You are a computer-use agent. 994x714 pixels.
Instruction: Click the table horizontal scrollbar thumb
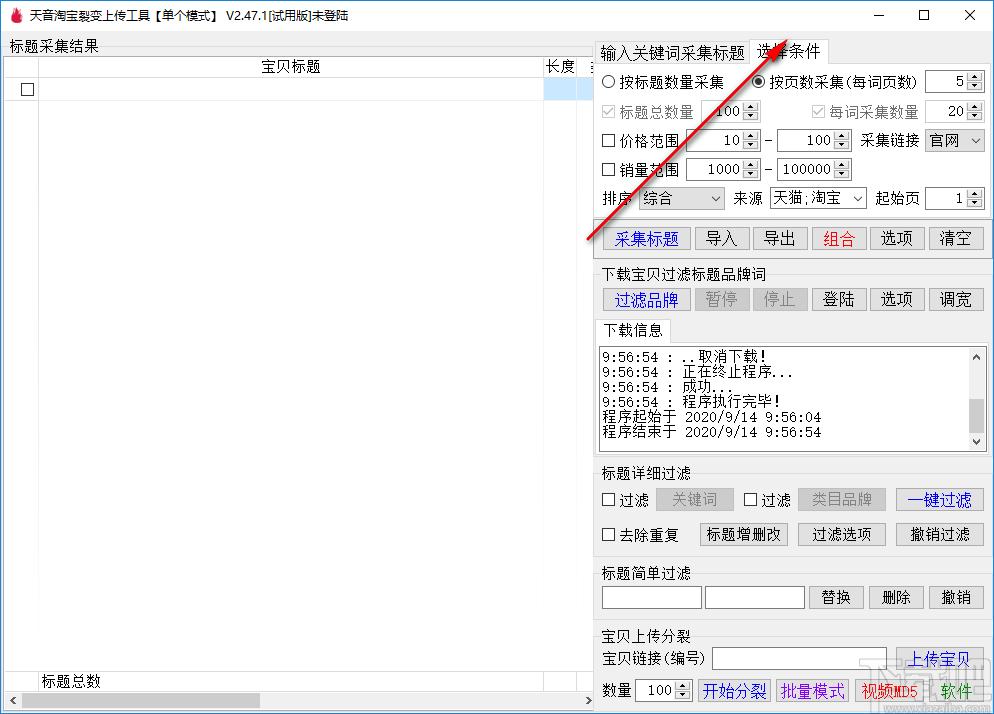click(141, 701)
